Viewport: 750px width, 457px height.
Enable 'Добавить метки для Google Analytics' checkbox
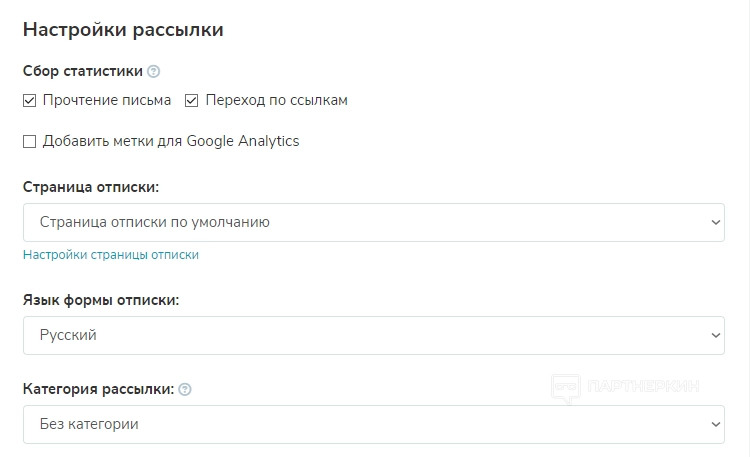pyautogui.click(x=30, y=141)
